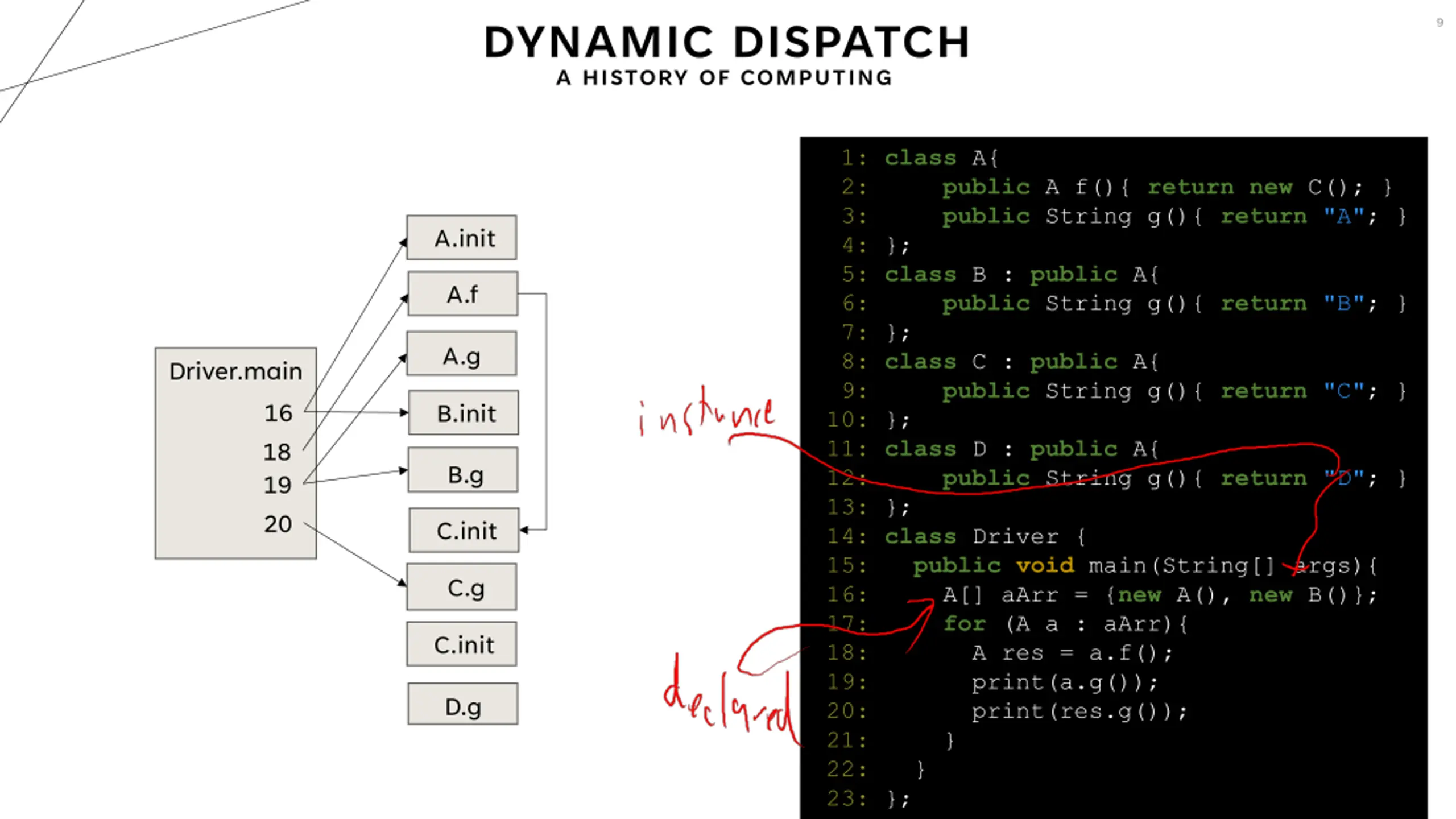Screen dimensions: 1456x819
Task: Click number 16 inside Driver.main box
Action: [x=278, y=413]
